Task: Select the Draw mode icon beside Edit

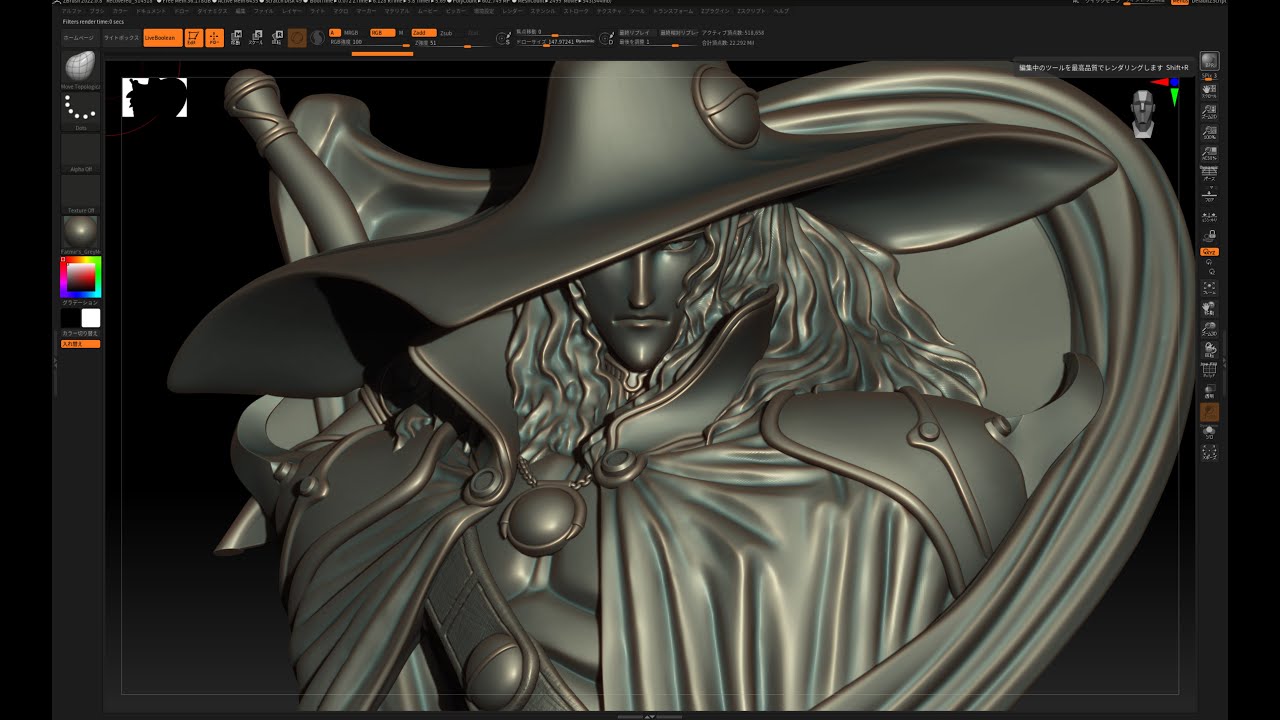Action: point(214,38)
